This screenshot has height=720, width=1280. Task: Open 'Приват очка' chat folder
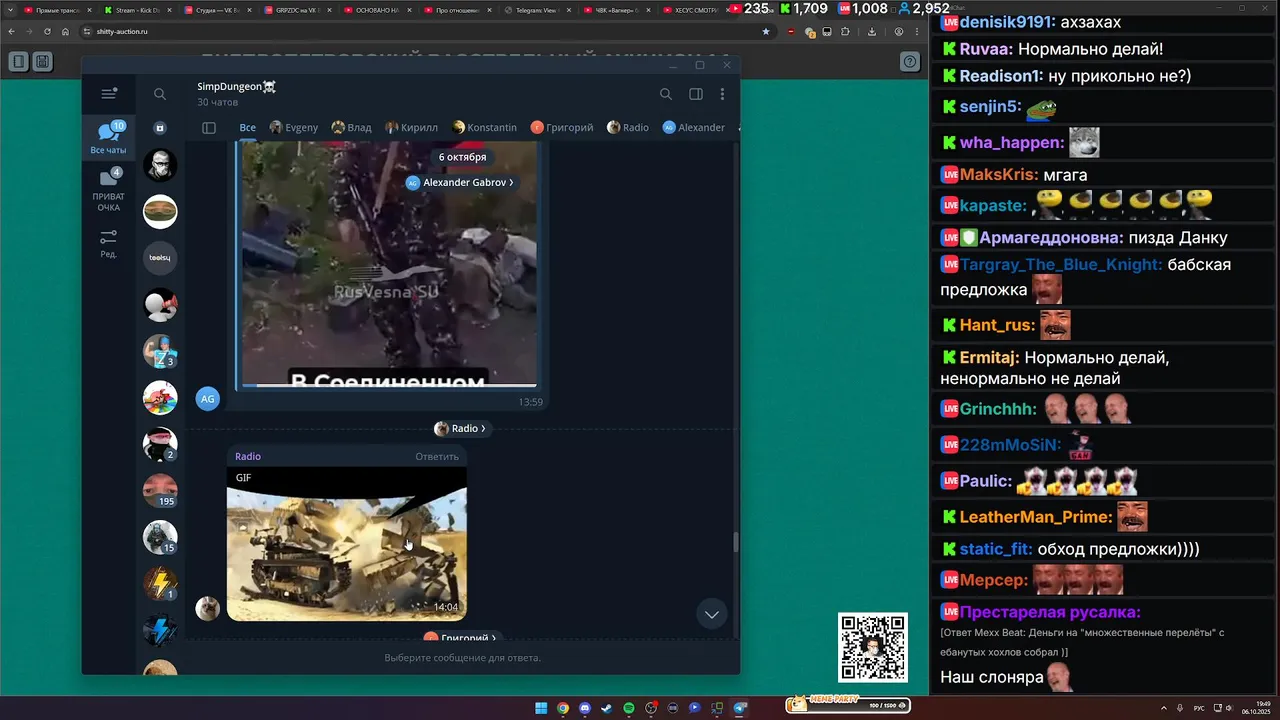[x=109, y=191]
